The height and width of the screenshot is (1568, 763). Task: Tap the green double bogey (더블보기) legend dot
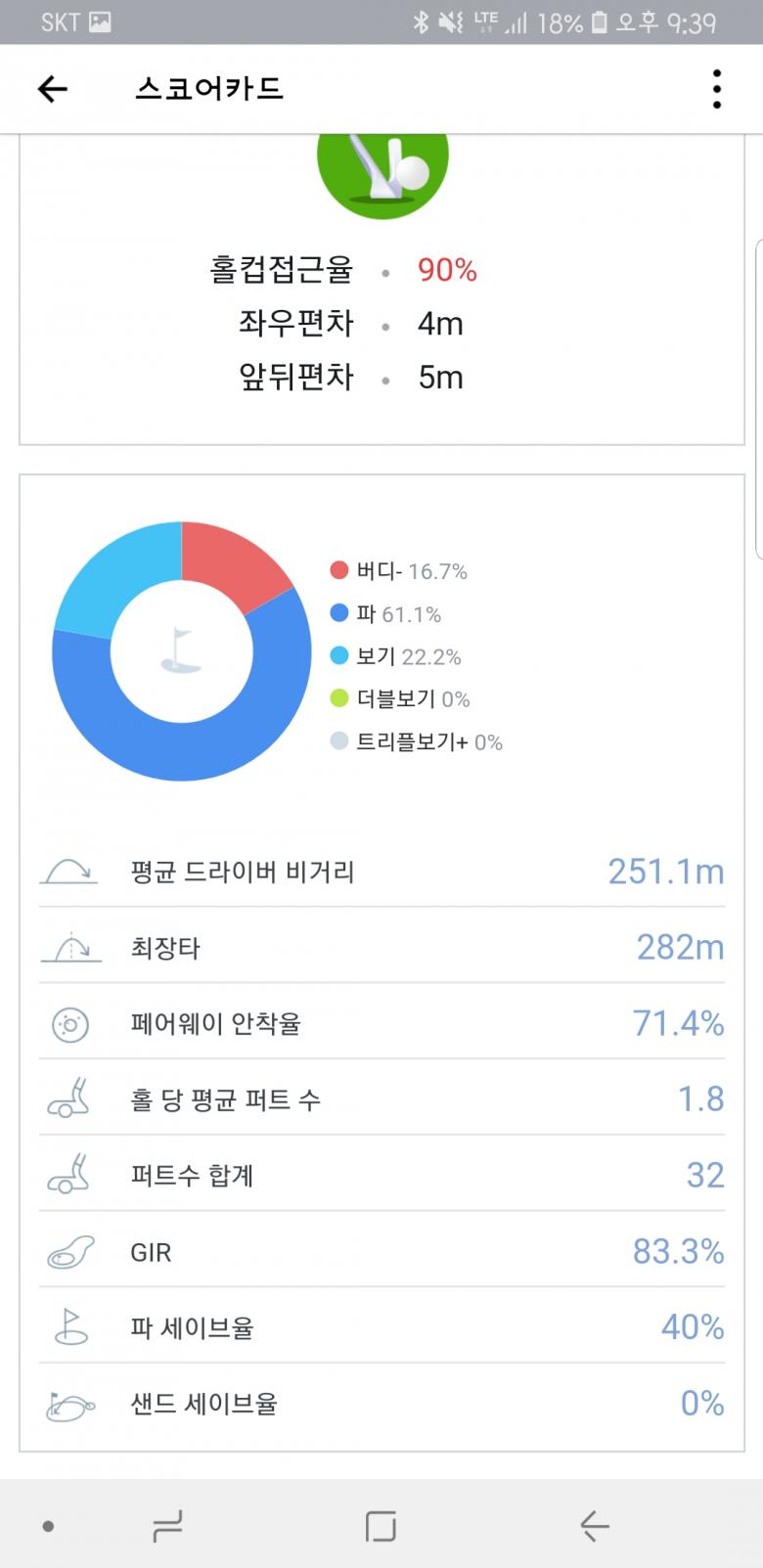pos(339,698)
